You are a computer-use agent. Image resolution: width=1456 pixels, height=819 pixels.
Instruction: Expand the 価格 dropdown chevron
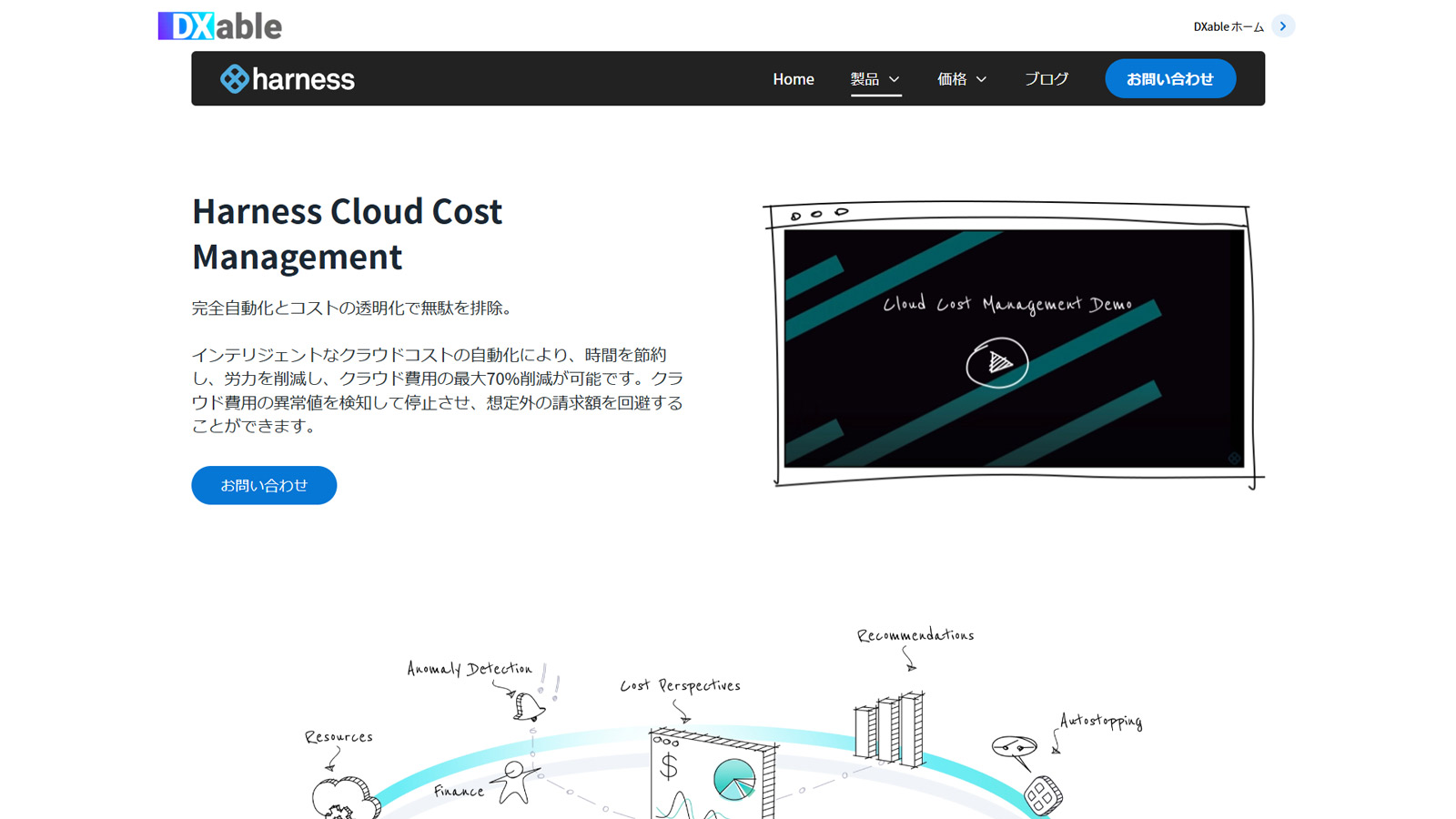tap(981, 79)
